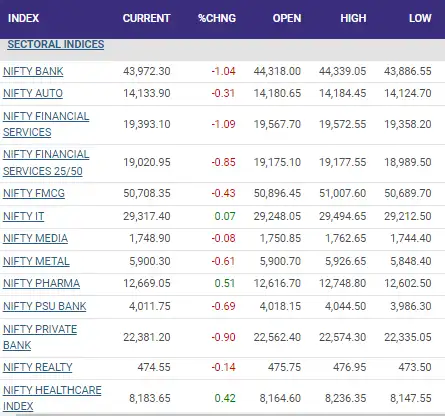Screen dimensions: 445x416
Task: Select NIFTY FMCG change value -0.43
Action: 223,193
